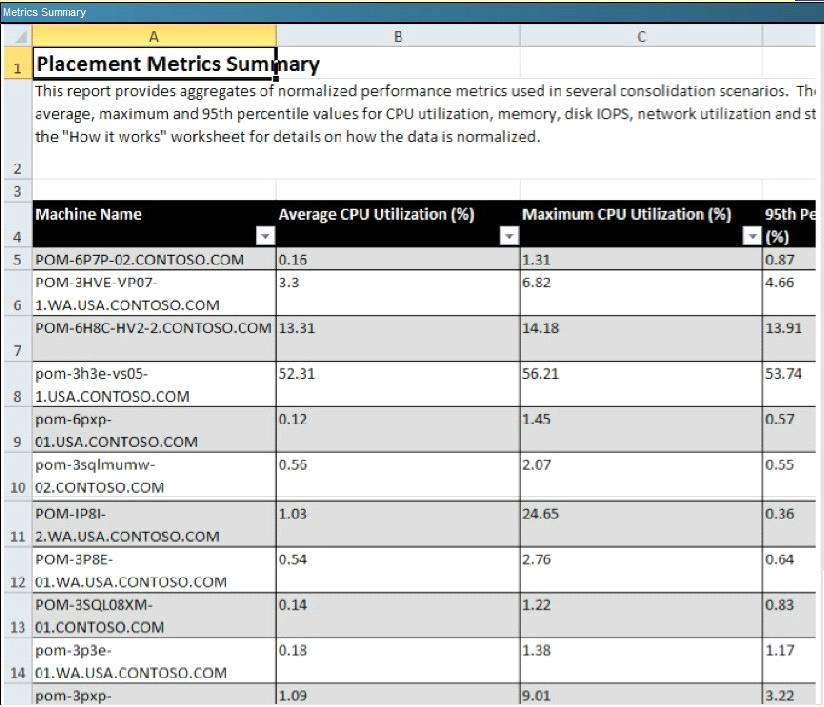Select column C header
Viewport: 824px width, 707px height.
pyautogui.click(x=641, y=36)
